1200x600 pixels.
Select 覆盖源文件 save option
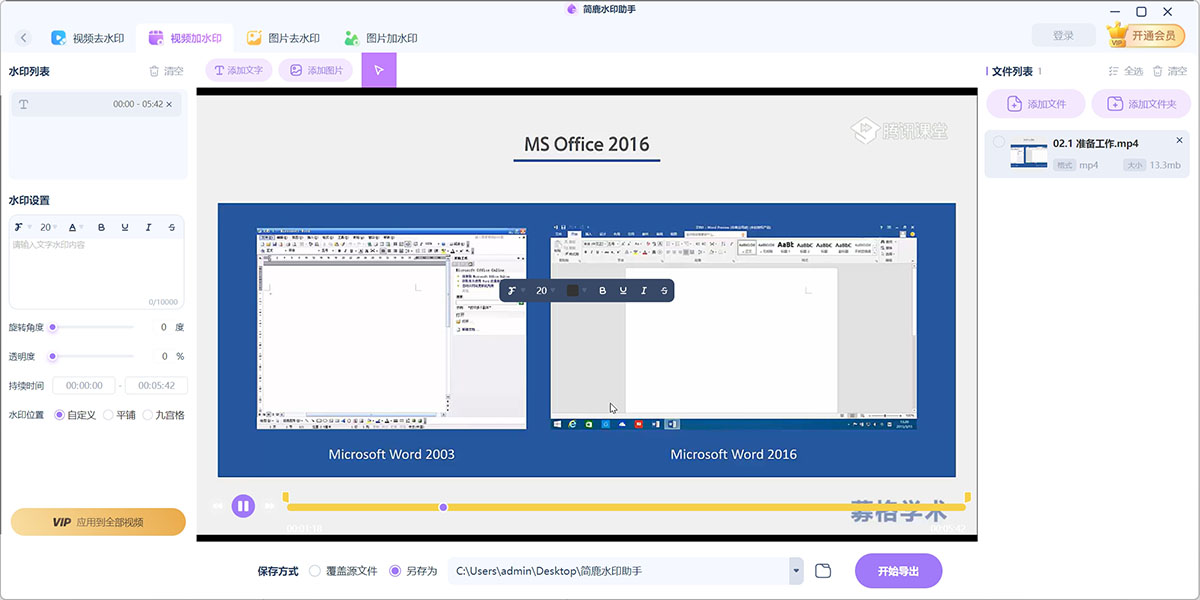click(x=343, y=571)
